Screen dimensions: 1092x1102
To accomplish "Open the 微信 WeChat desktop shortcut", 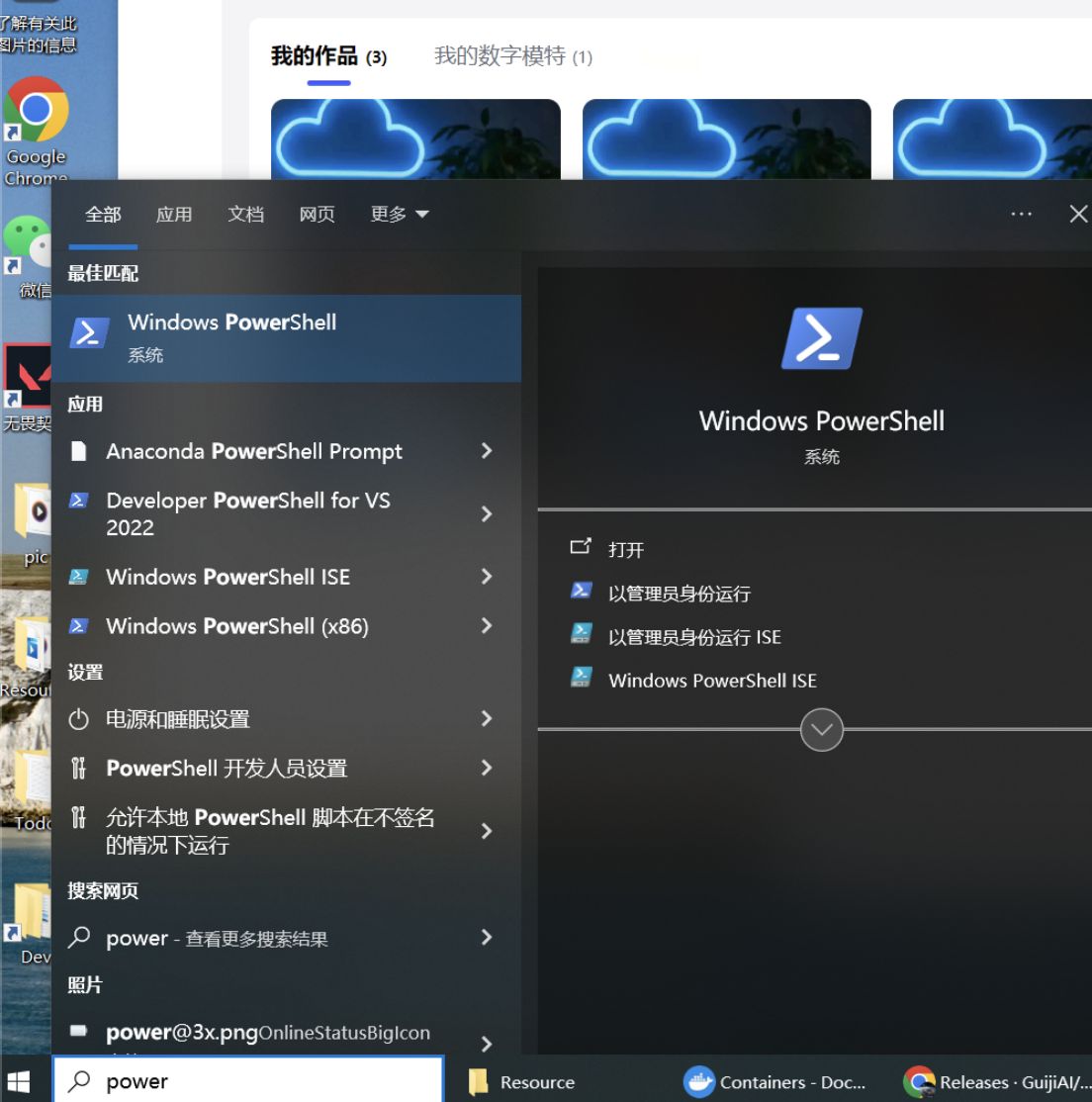I will click(x=27, y=258).
